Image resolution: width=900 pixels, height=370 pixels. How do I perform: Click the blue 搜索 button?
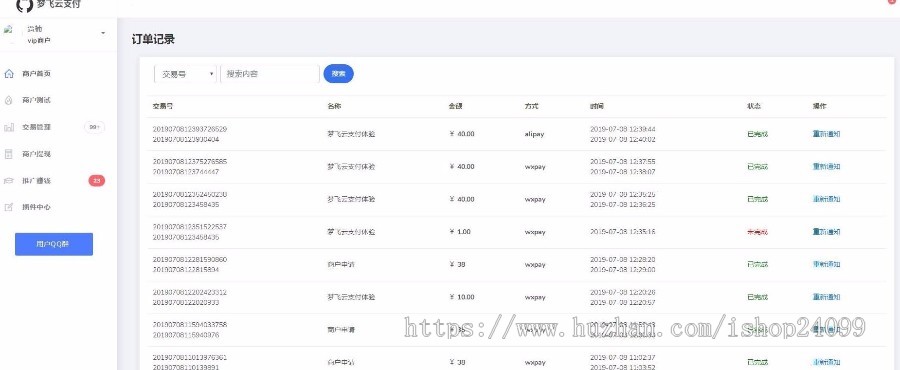(339, 74)
